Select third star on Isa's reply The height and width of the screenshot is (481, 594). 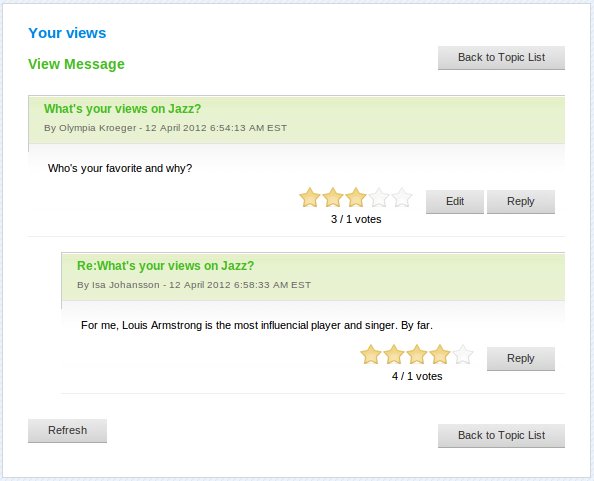tap(417, 355)
